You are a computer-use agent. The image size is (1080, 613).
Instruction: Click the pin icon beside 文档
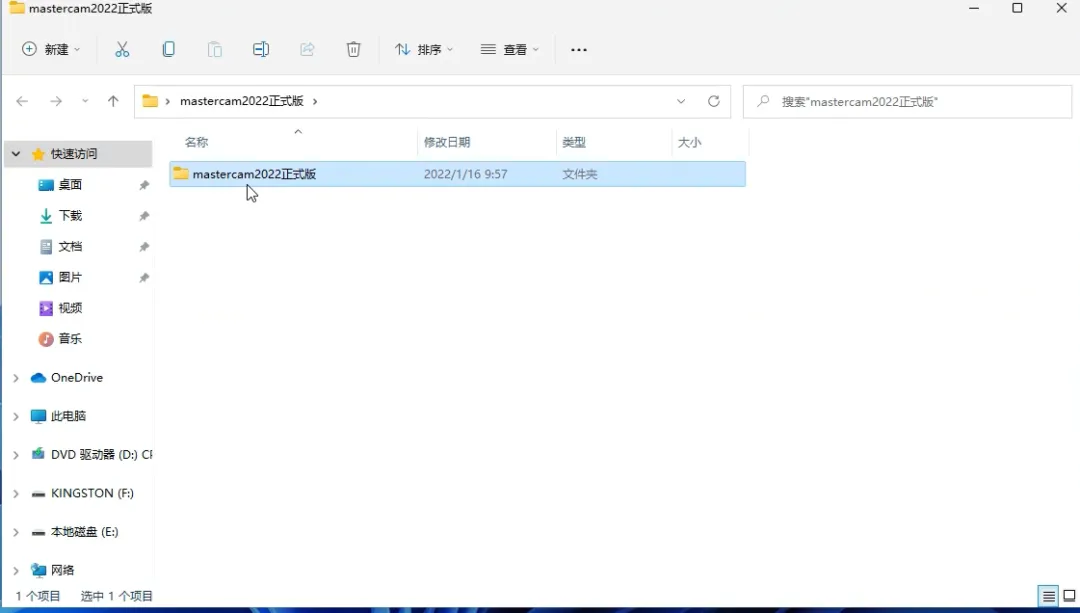click(144, 247)
